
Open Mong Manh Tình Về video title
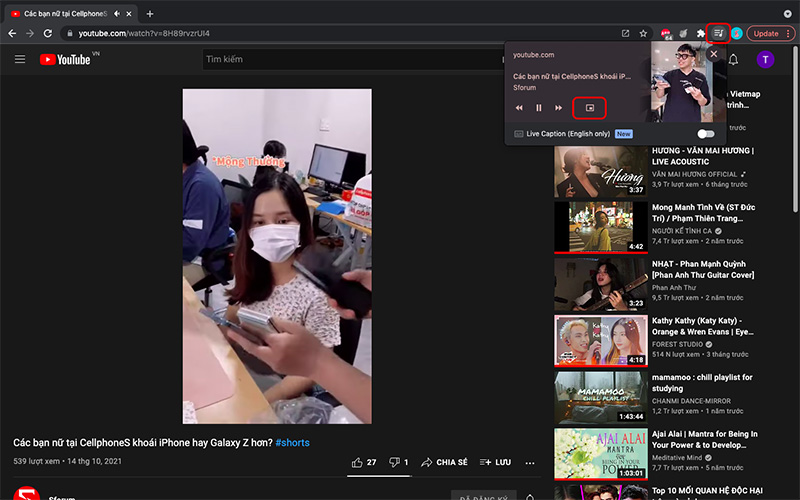pyautogui.click(x=703, y=213)
